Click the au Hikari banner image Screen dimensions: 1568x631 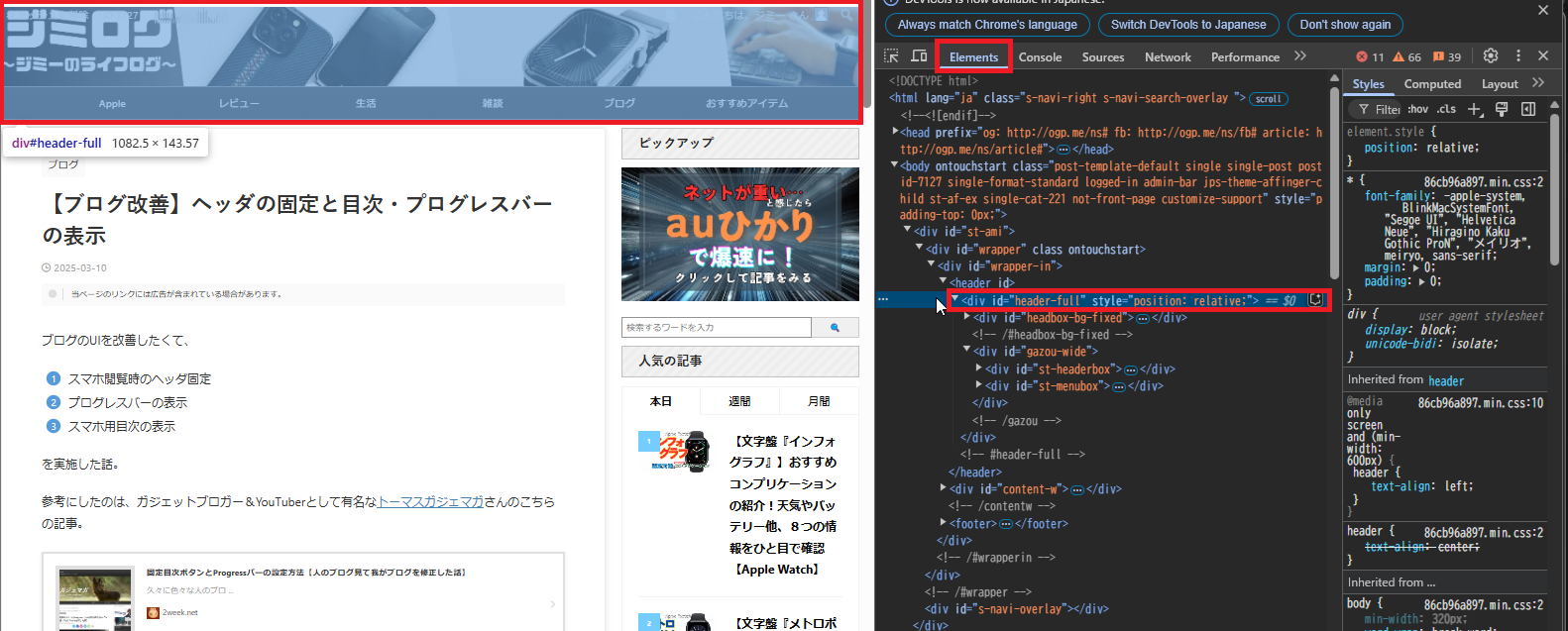tap(739, 234)
